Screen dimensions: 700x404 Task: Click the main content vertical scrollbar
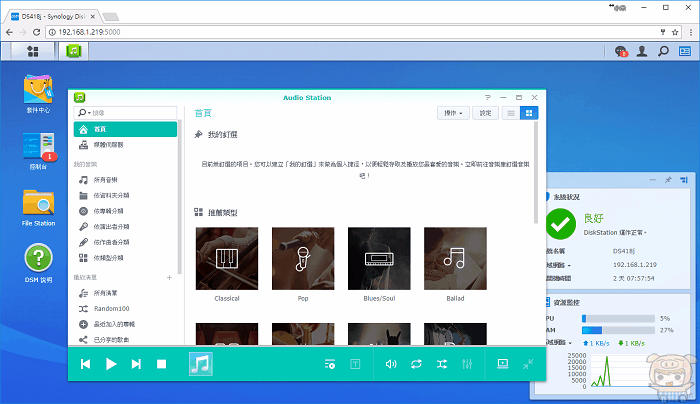click(x=536, y=172)
